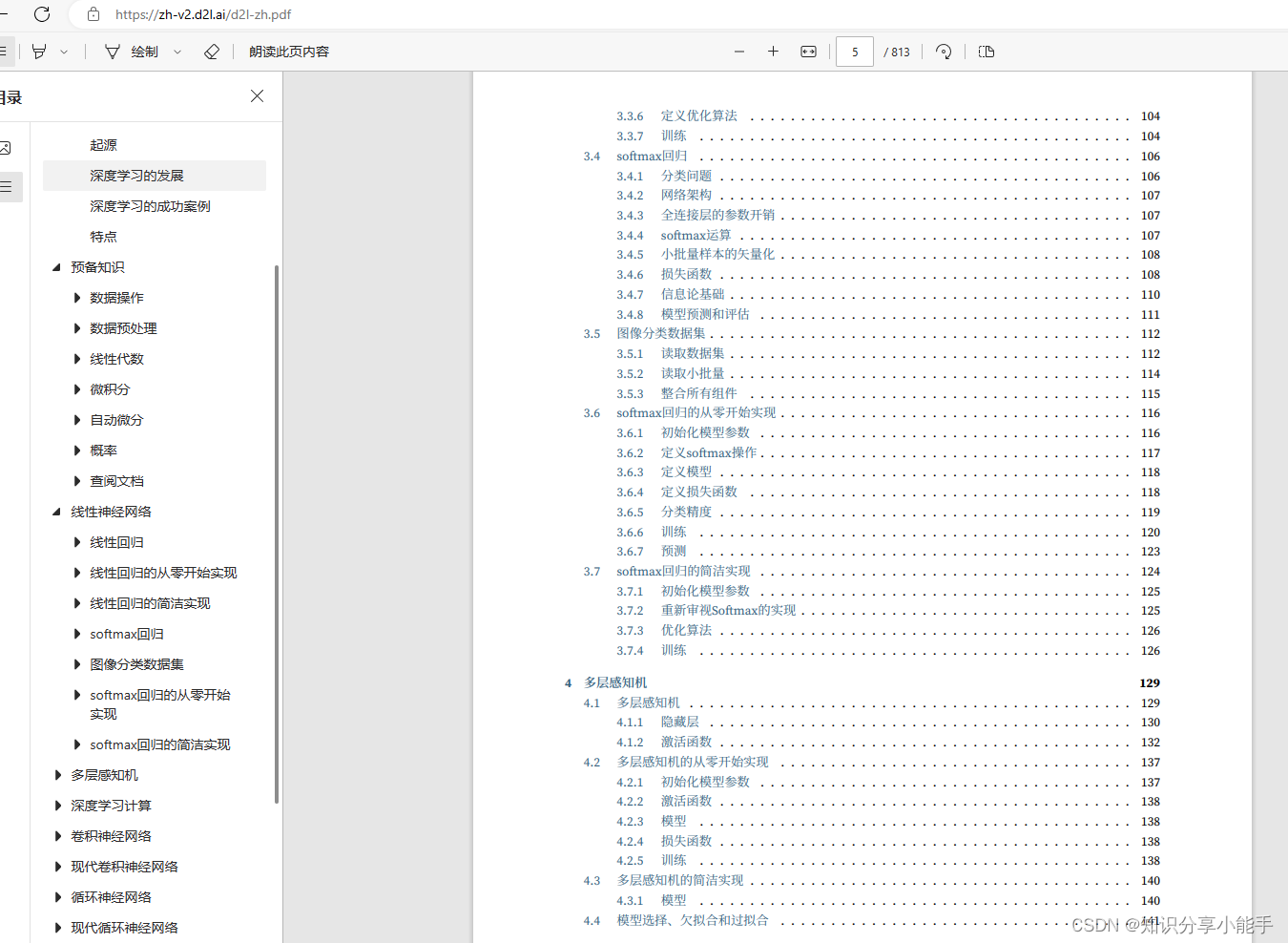Expand 多层感知机 outline section
1288x943 pixels.
click(57, 775)
